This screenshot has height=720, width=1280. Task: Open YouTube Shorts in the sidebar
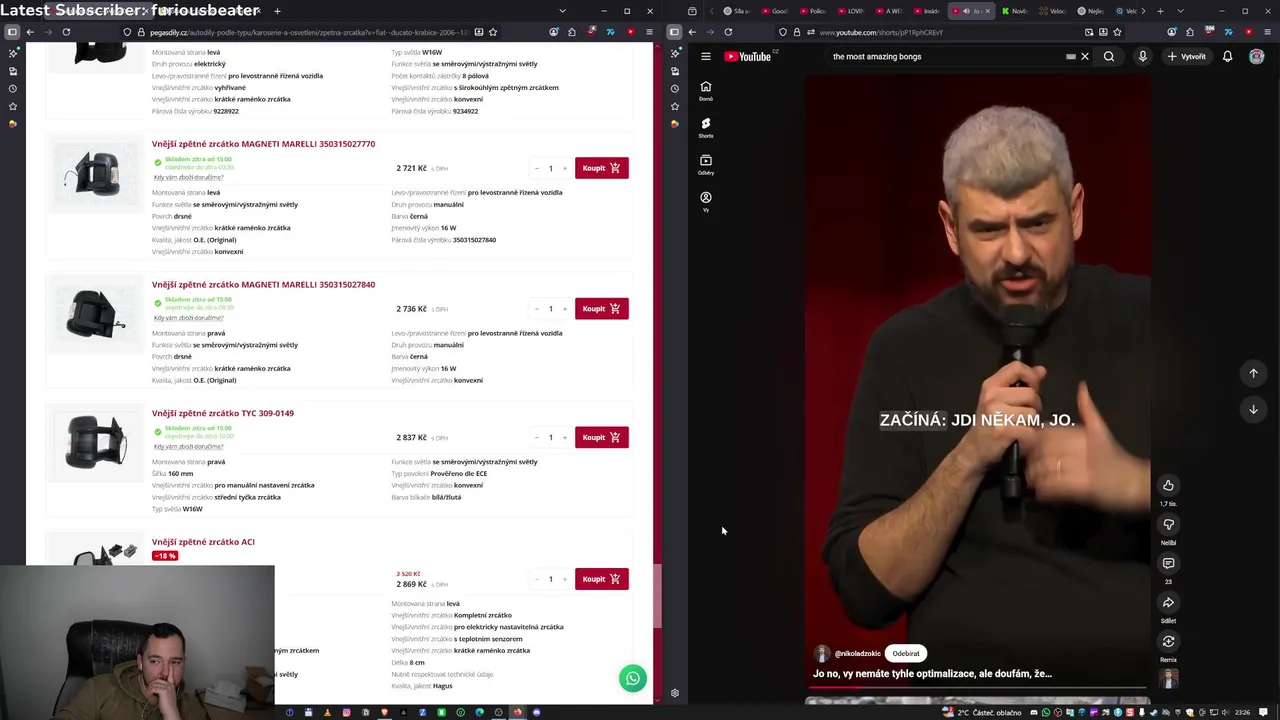click(x=706, y=128)
